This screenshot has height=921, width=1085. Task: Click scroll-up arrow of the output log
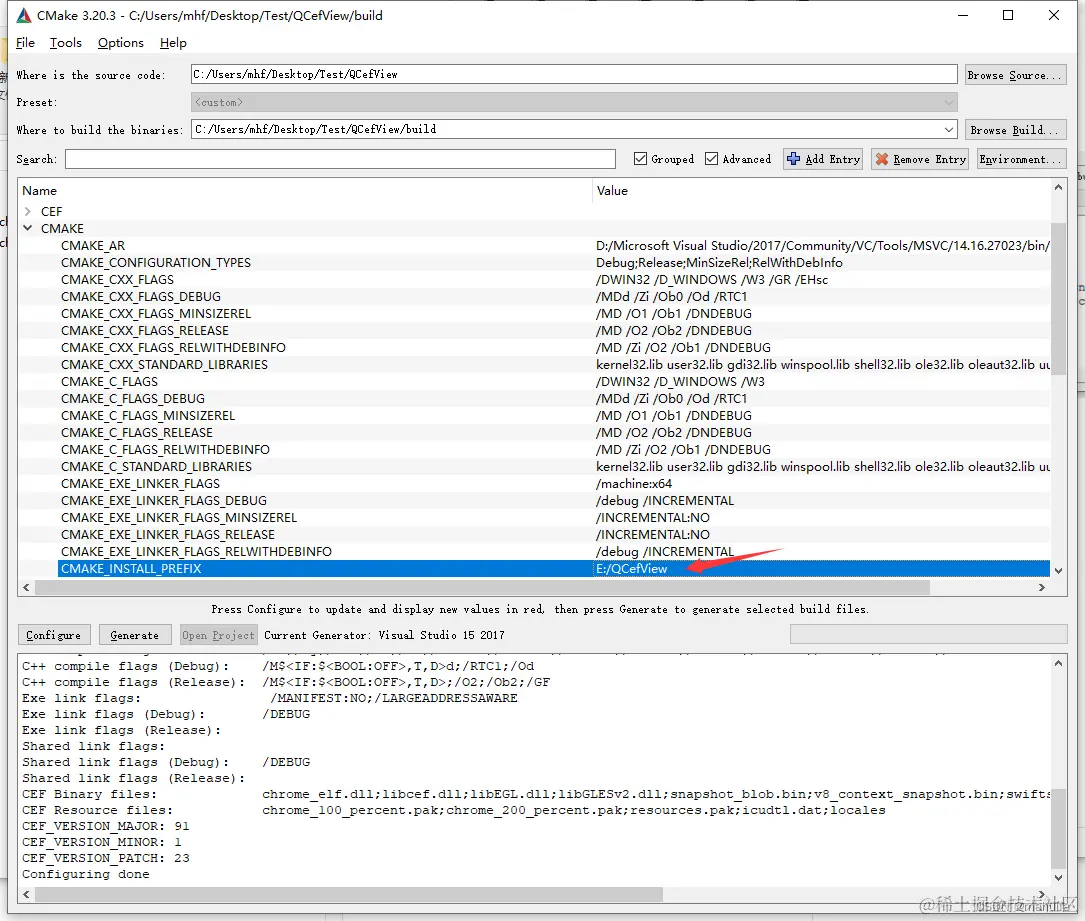point(1058,663)
